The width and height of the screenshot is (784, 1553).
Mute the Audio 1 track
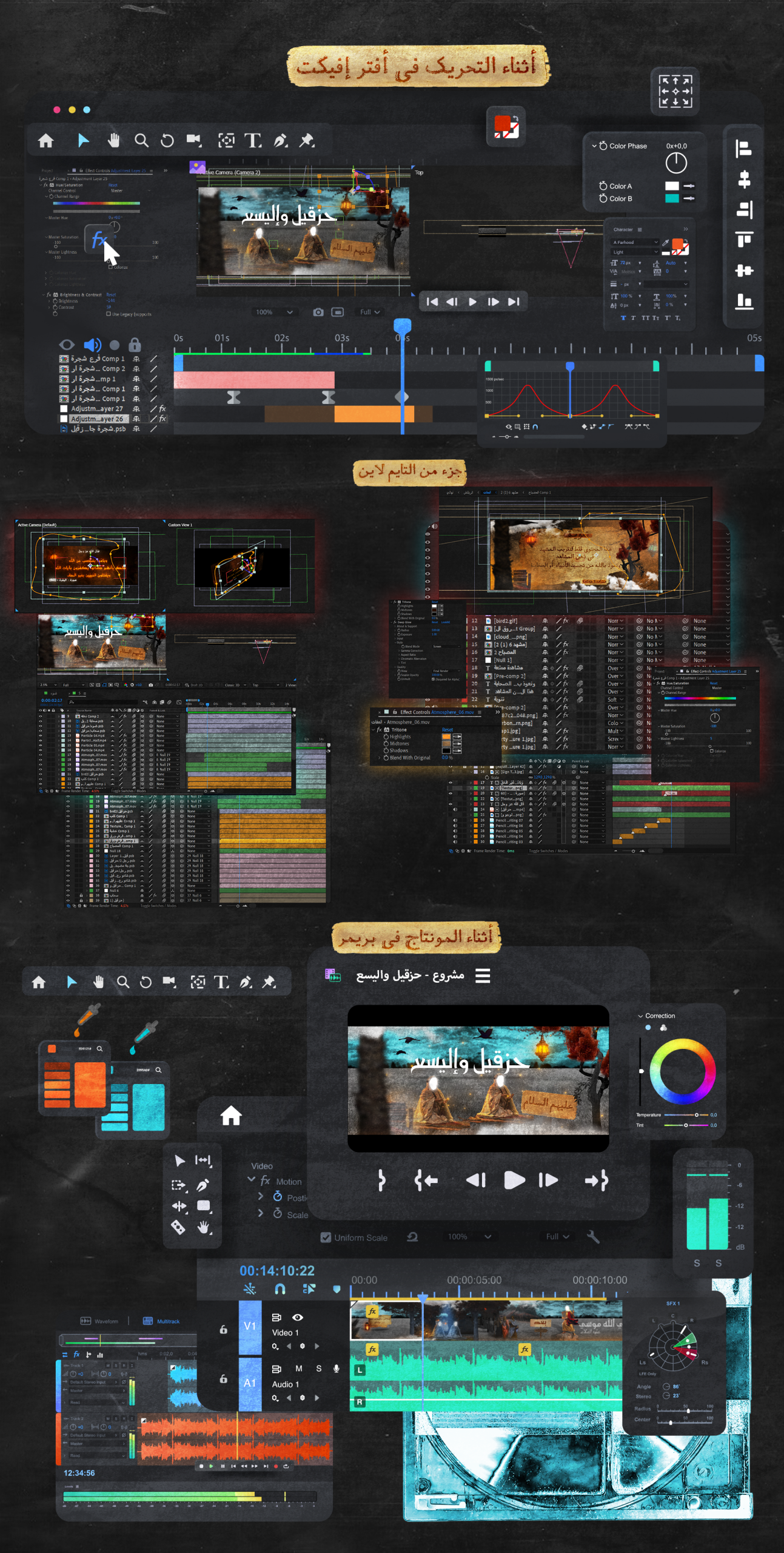pyautogui.click(x=299, y=1369)
